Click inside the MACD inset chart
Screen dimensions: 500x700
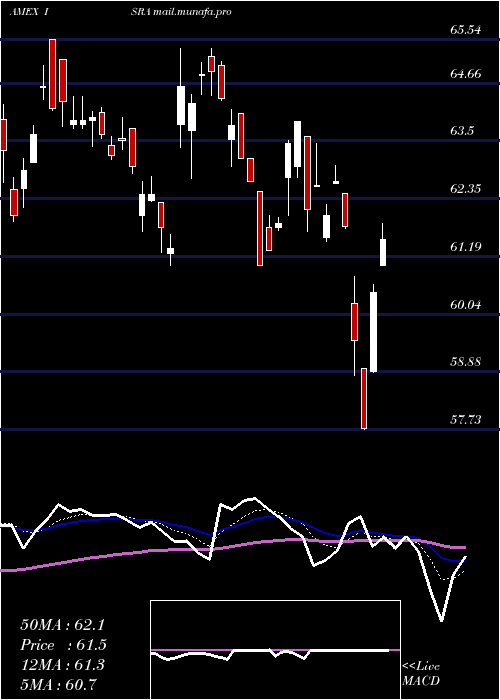[x=275, y=650]
